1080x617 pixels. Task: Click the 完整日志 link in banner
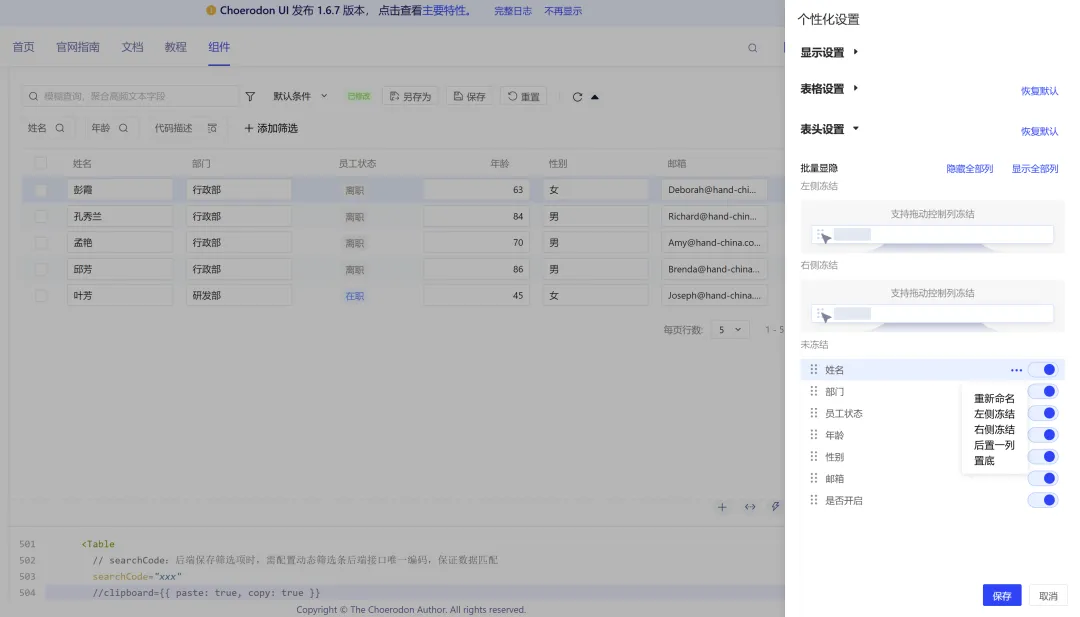512,11
